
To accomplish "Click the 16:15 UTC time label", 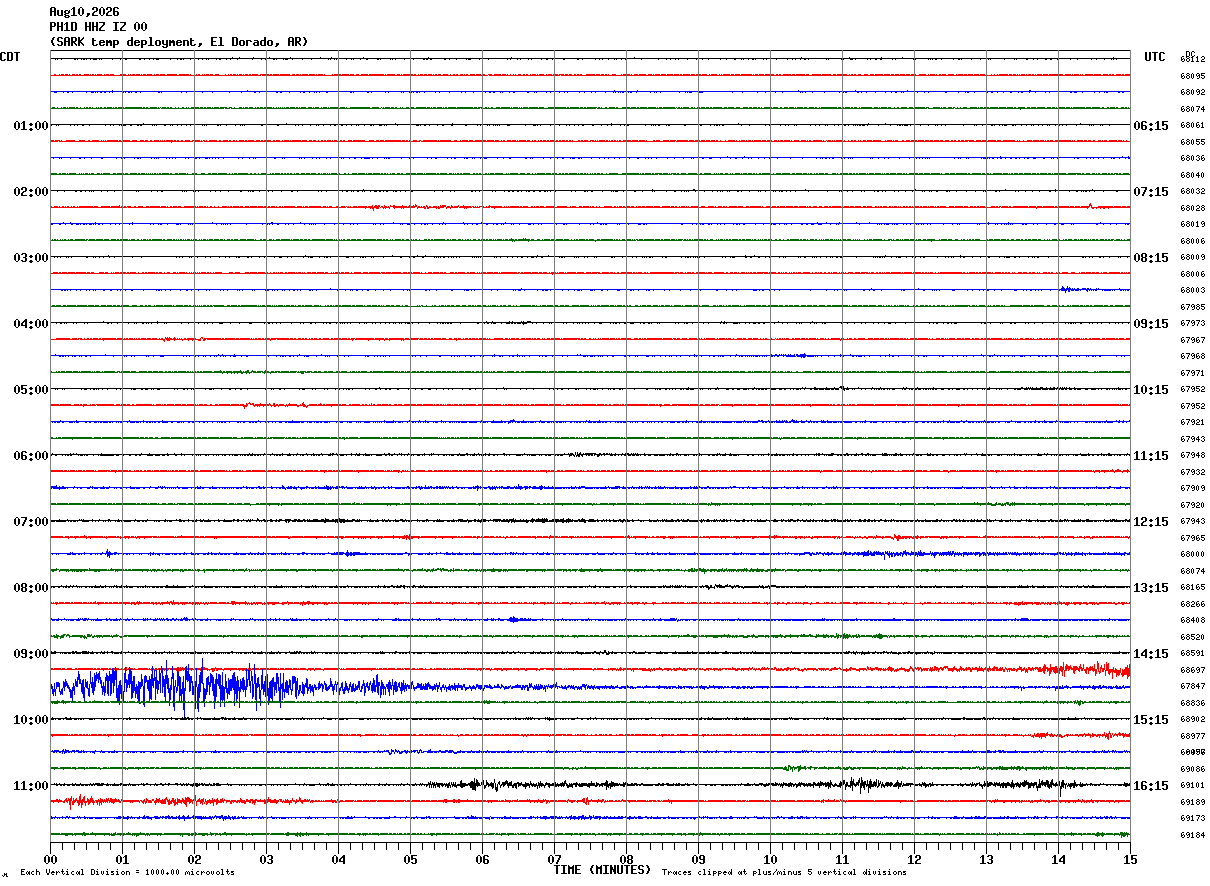I will point(1150,786).
